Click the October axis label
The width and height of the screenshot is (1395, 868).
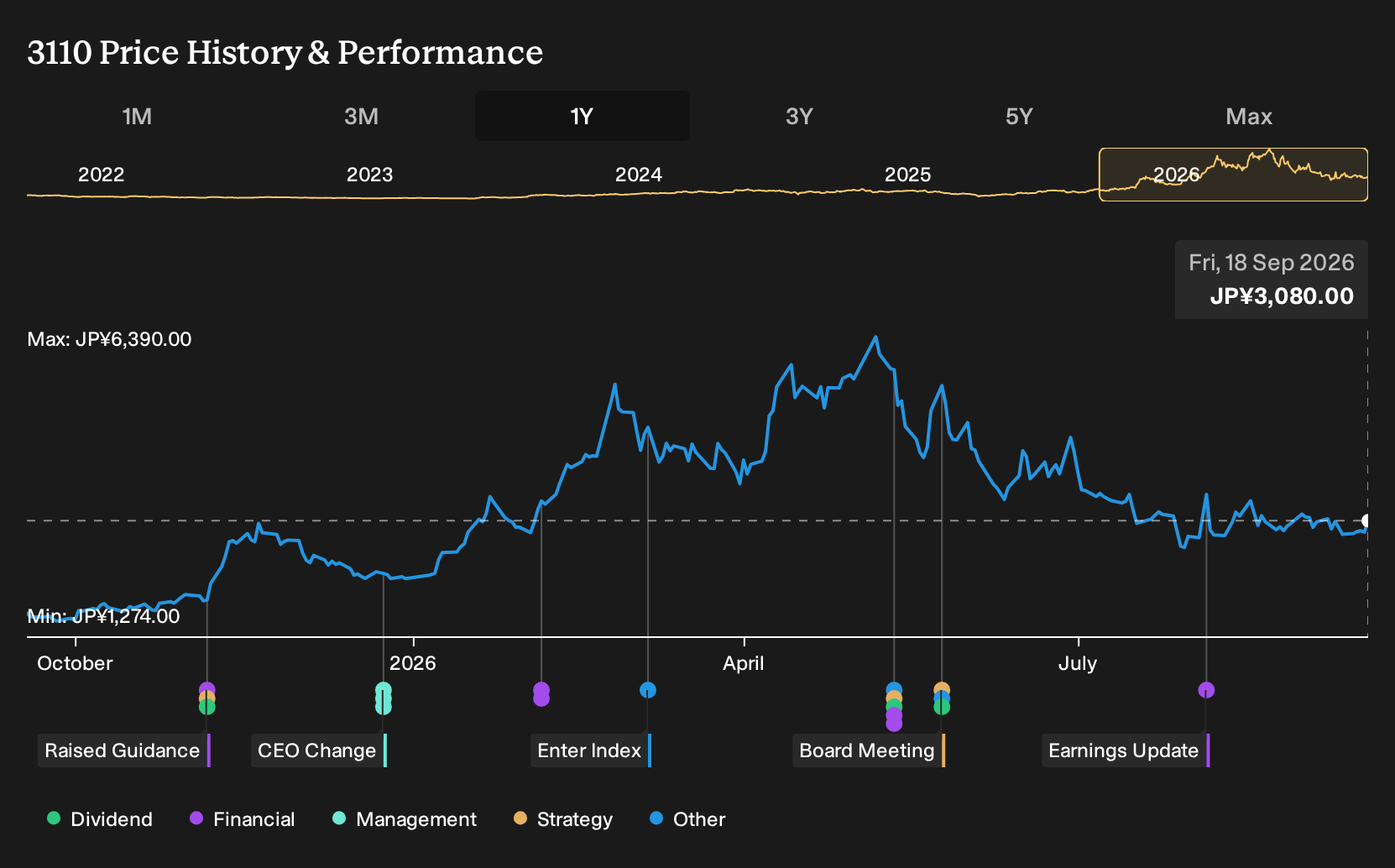(75, 663)
